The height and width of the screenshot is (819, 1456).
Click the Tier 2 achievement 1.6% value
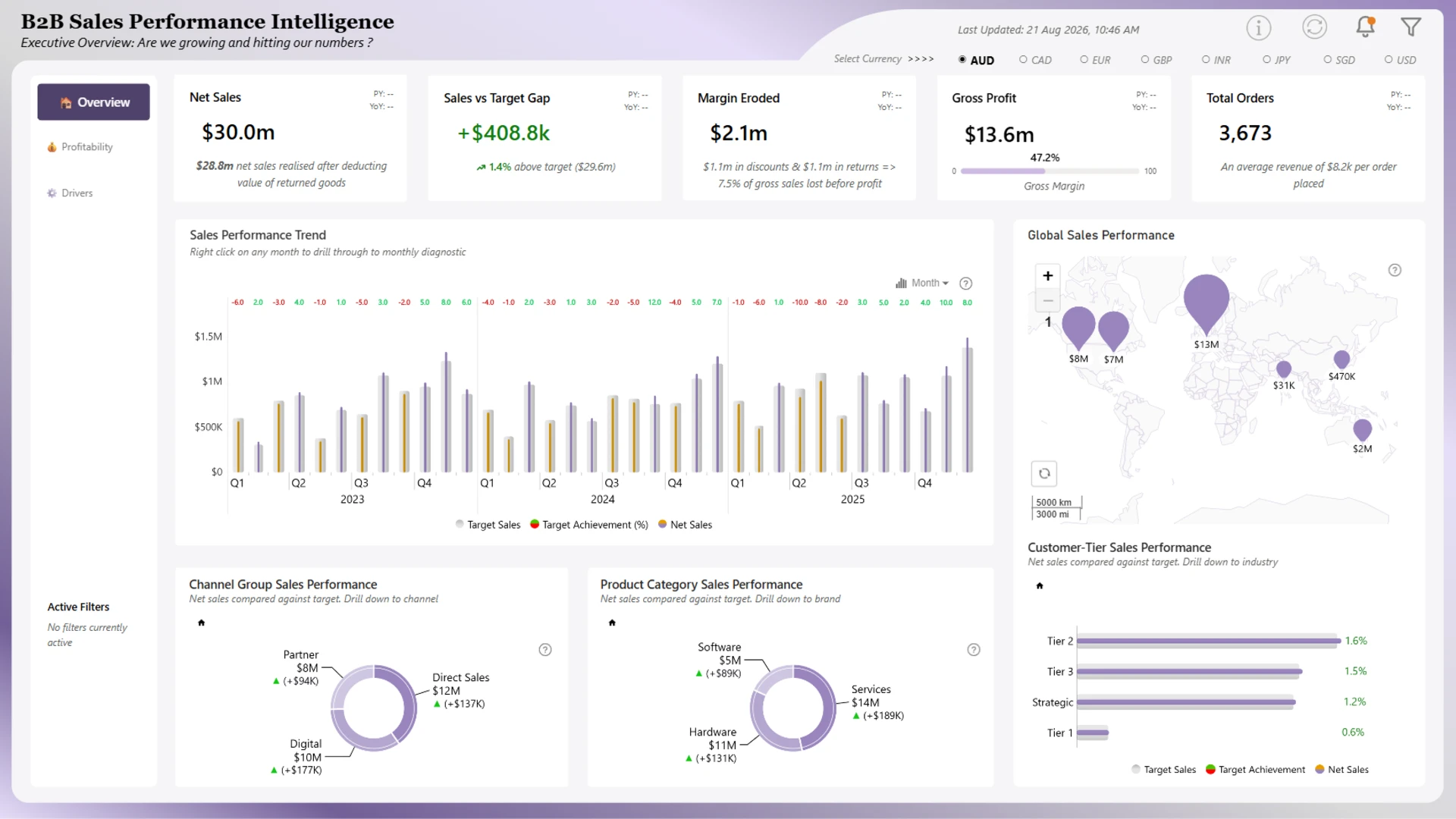click(x=1356, y=642)
